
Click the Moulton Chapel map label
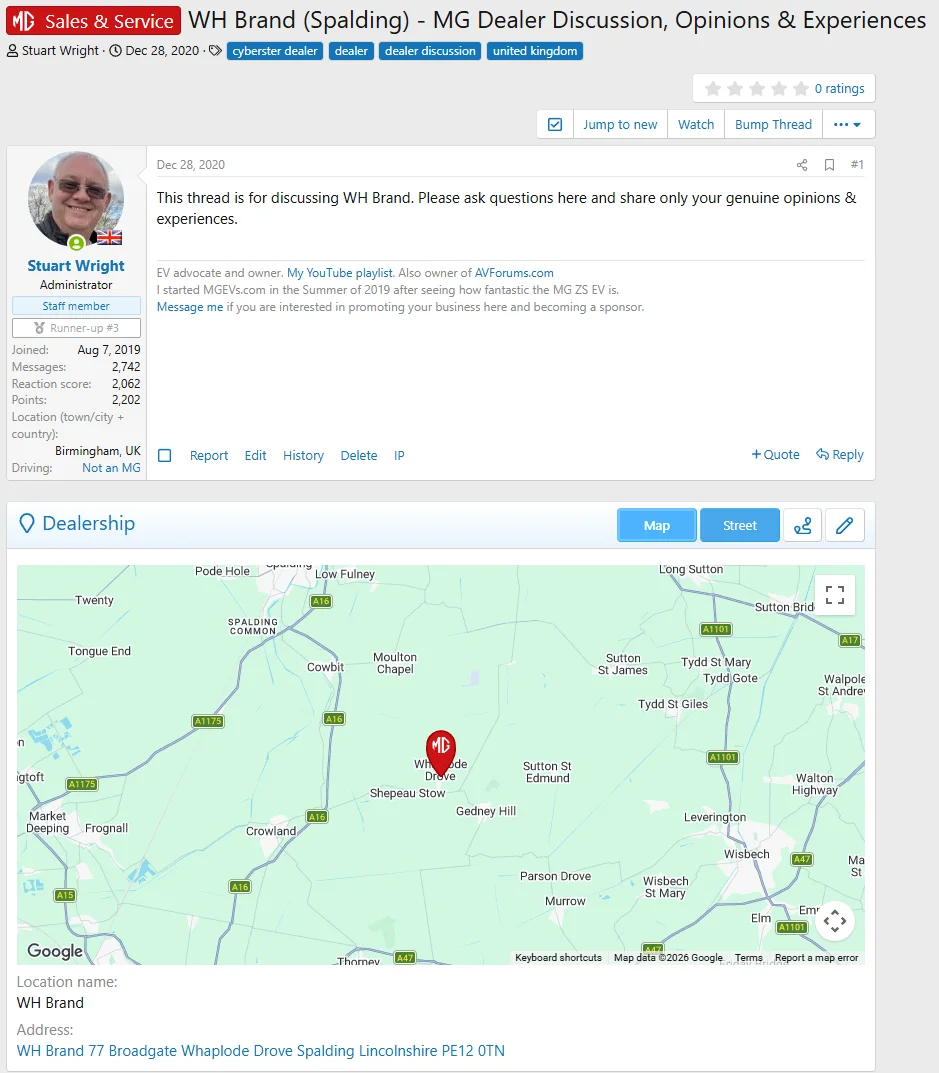[x=395, y=663]
